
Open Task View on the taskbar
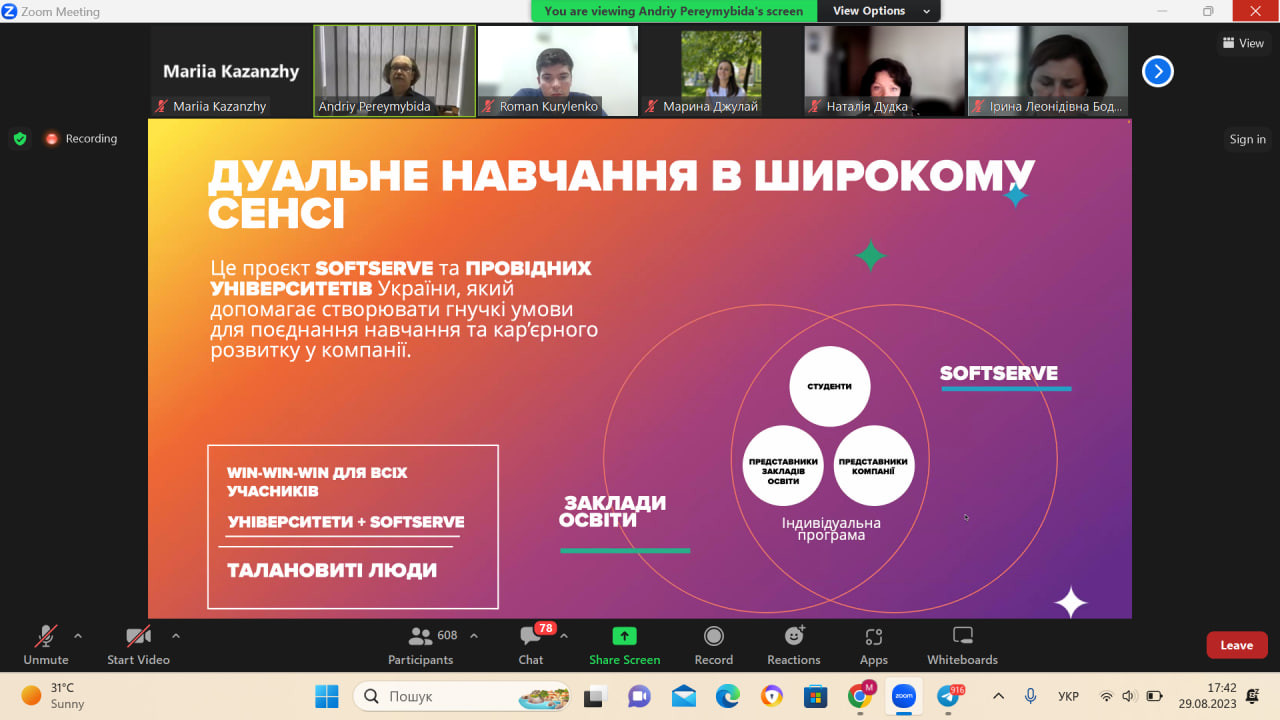coord(595,696)
